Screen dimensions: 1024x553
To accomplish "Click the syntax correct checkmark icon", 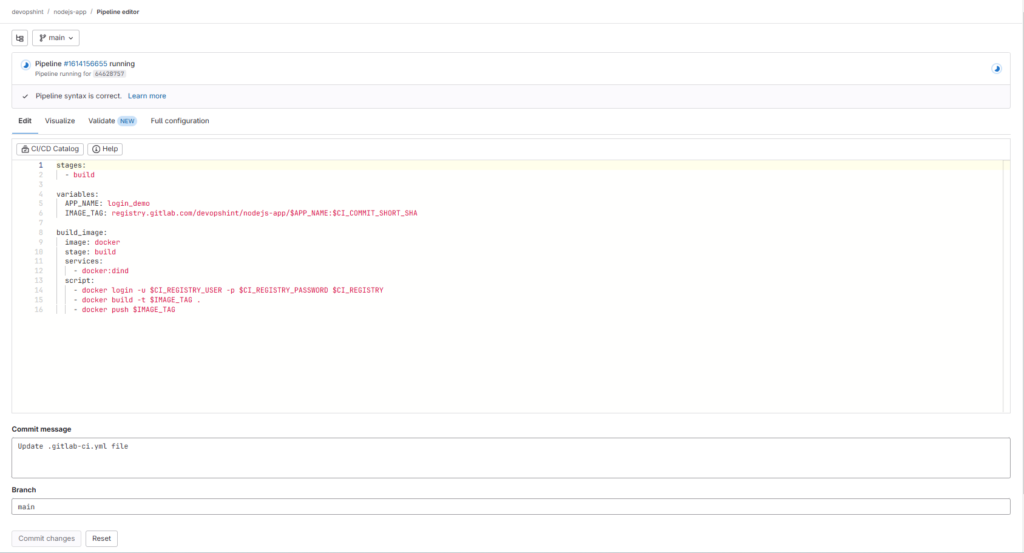I will coord(25,96).
